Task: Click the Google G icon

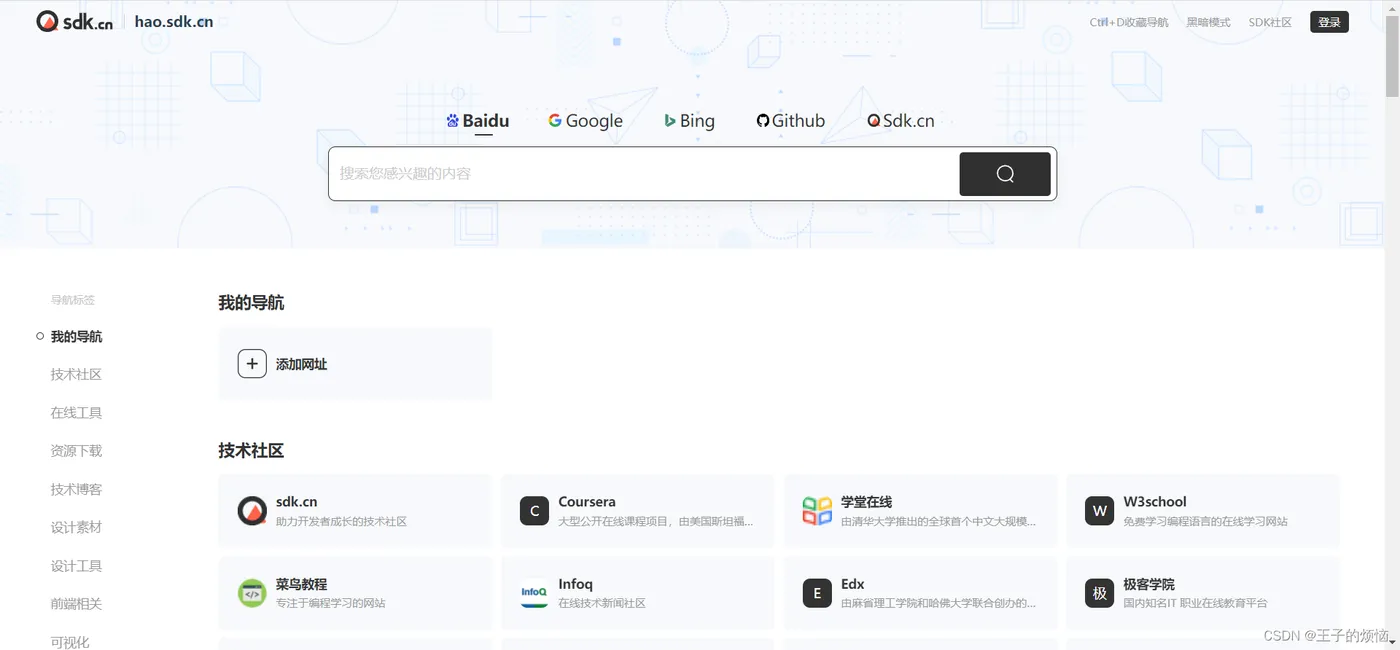Action: coord(555,121)
